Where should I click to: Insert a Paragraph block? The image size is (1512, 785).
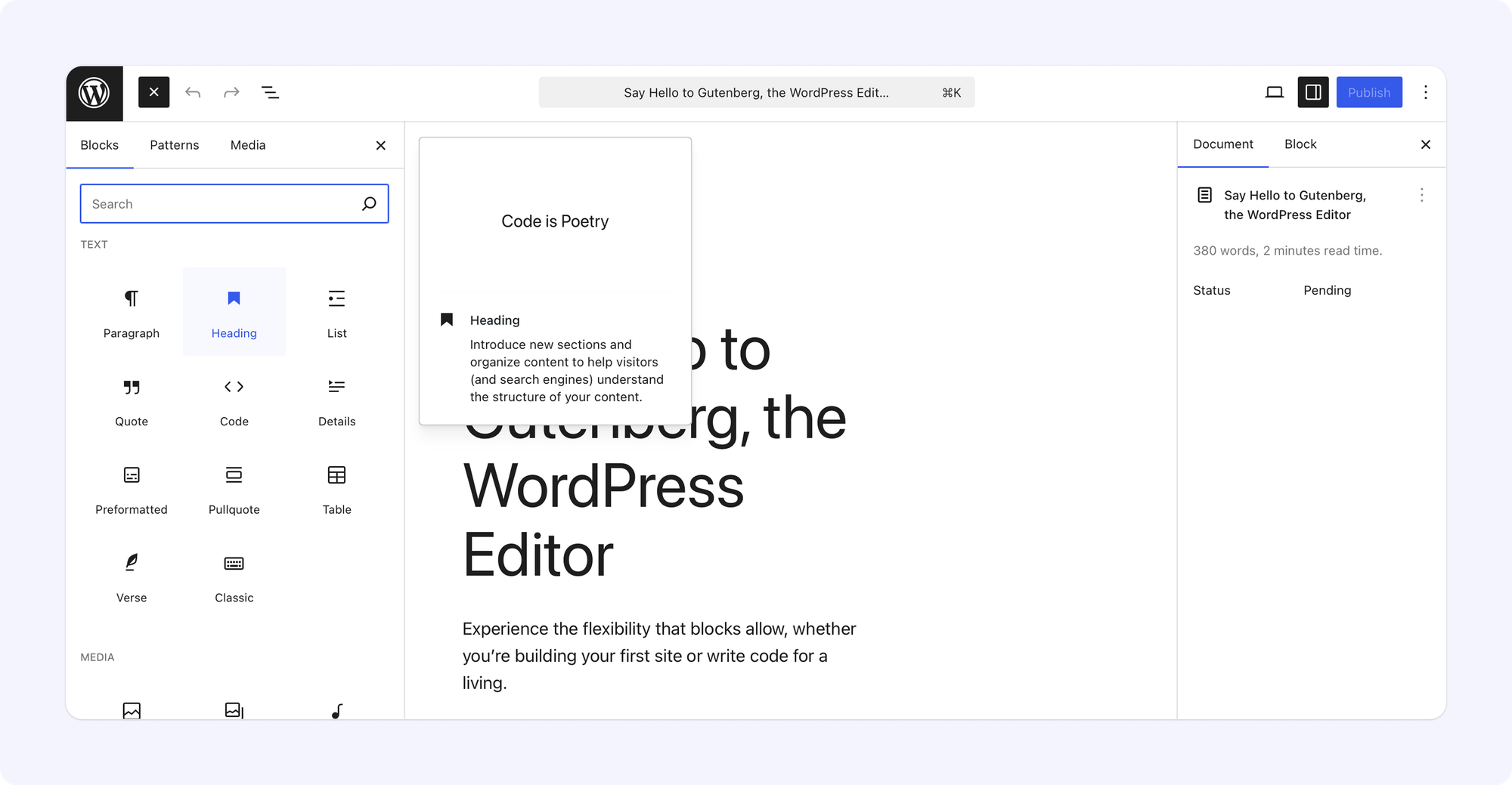(132, 312)
